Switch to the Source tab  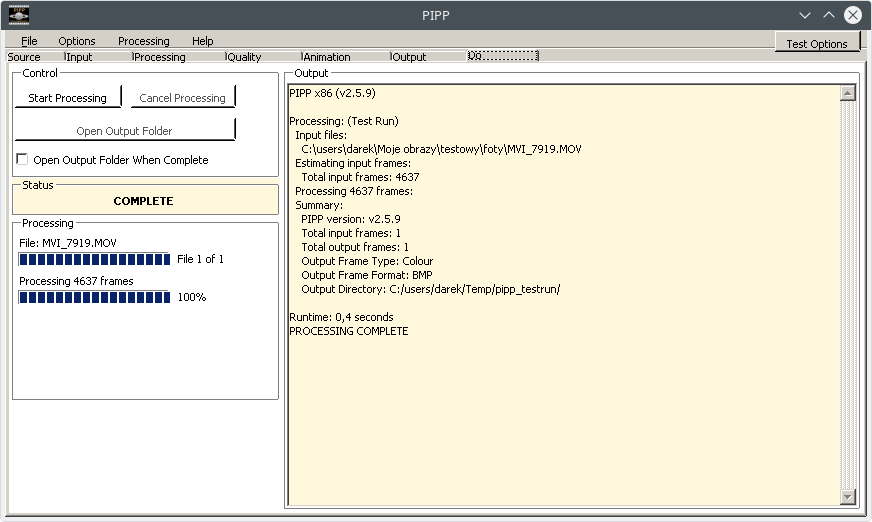click(x=24, y=57)
